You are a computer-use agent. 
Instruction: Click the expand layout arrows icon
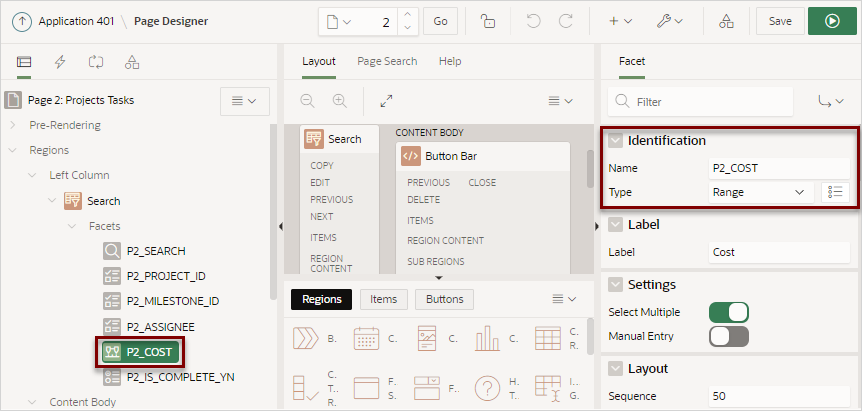(x=386, y=101)
